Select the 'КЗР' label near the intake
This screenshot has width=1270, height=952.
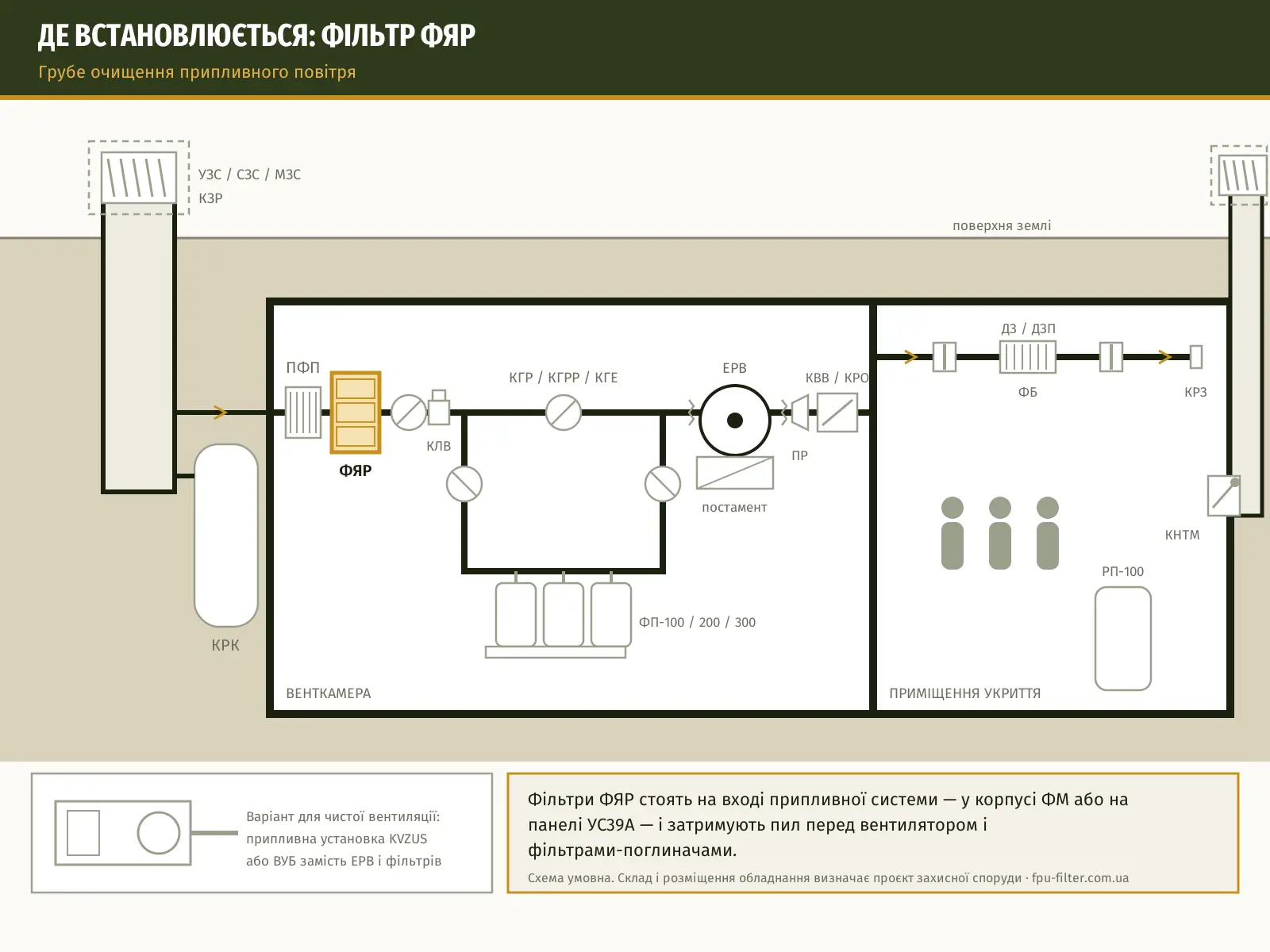210,198
